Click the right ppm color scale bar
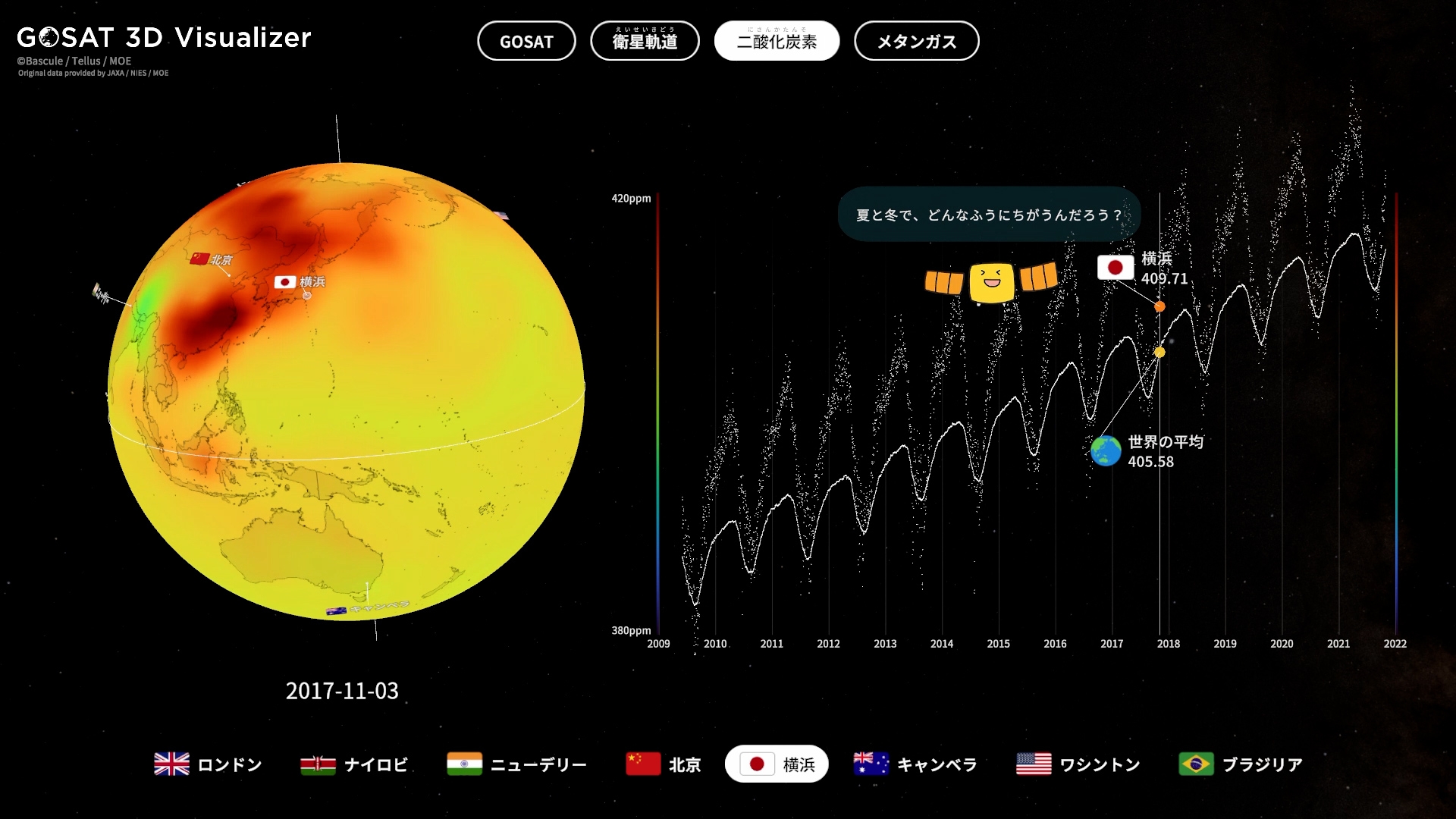Screen dimensions: 1456x819 pos(1396,413)
